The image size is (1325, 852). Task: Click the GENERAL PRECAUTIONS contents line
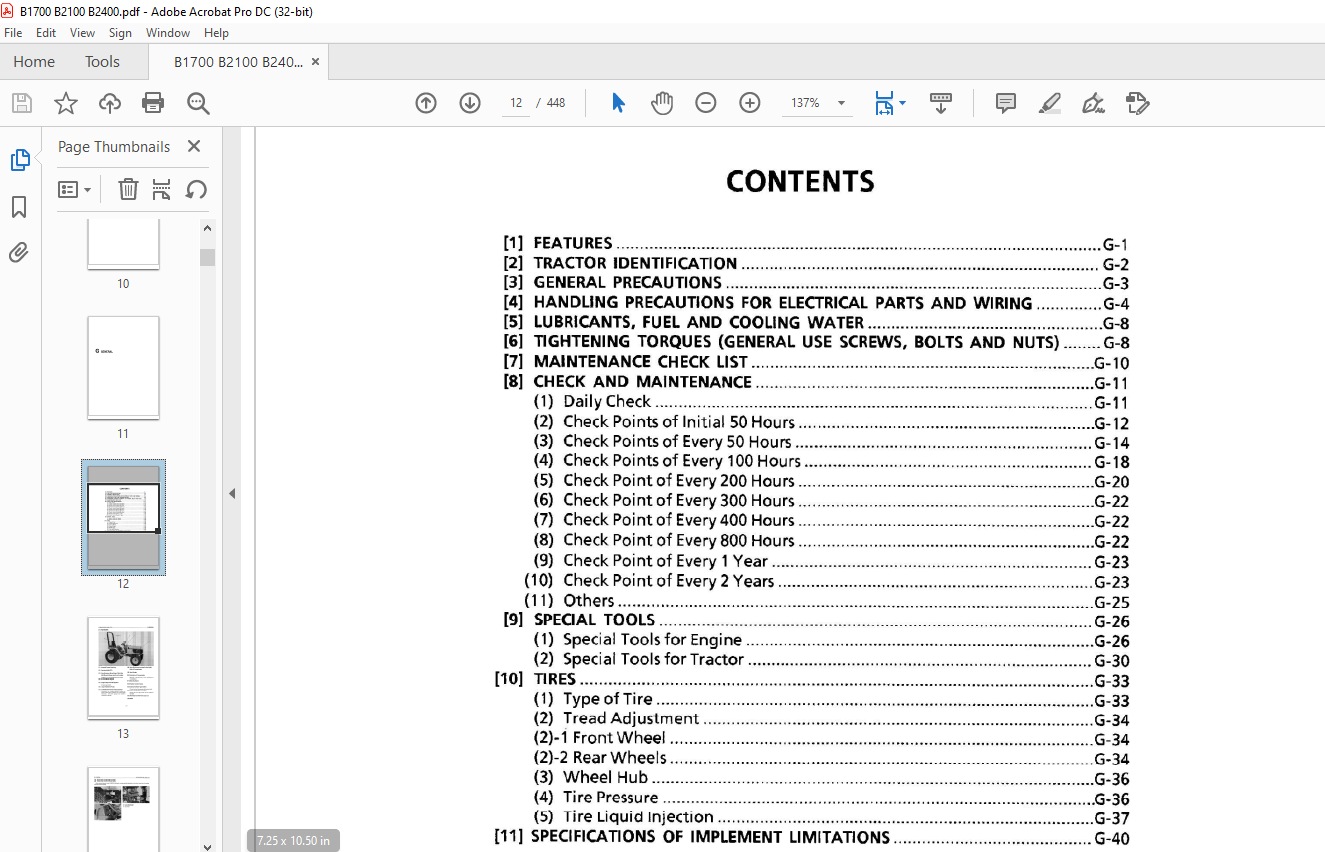tap(815, 283)
